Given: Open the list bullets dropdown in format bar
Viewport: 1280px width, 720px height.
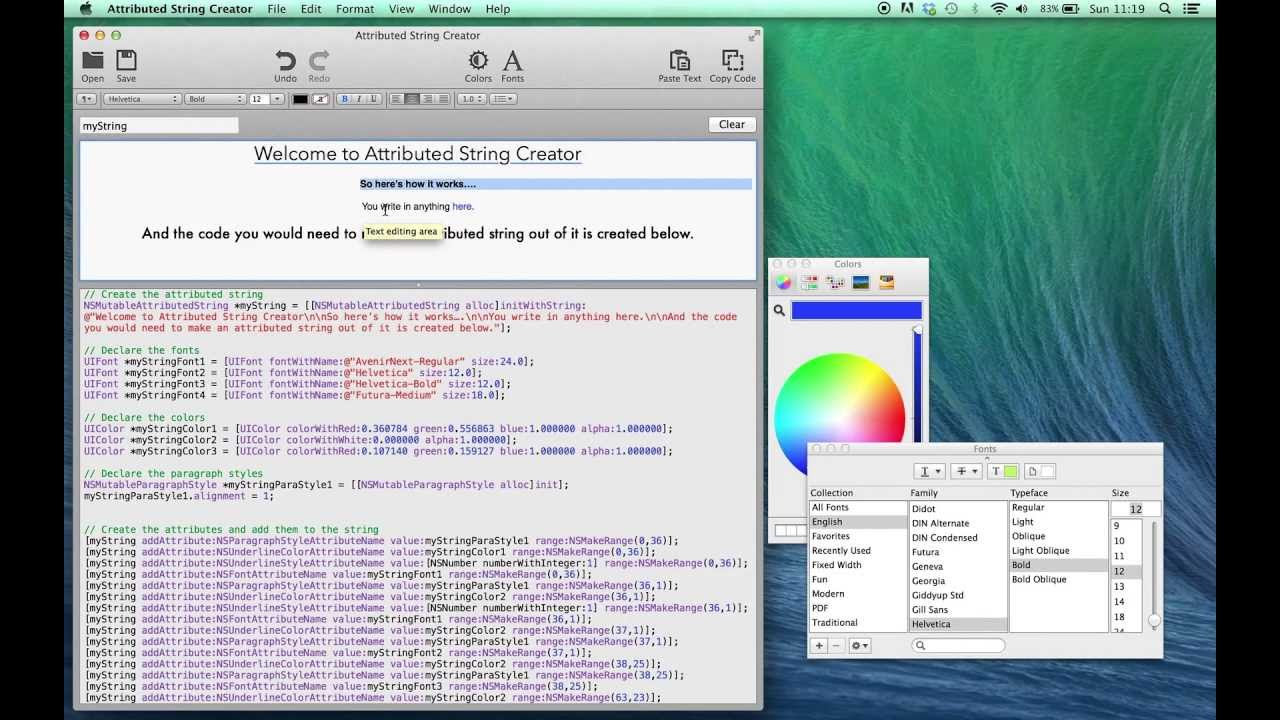Looking at the screenshot, I should click(x=503, y=99).
